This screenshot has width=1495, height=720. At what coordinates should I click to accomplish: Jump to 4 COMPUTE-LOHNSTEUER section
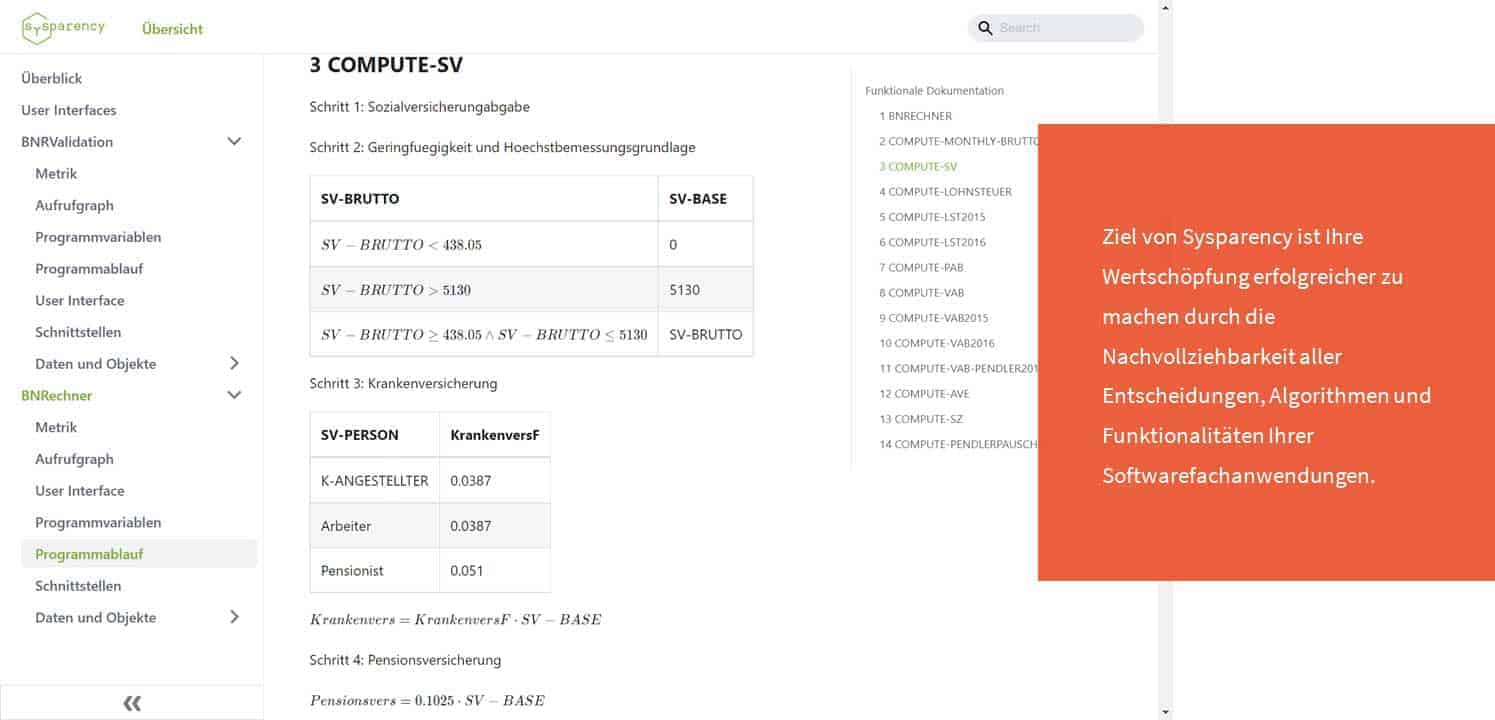[945, 191]
